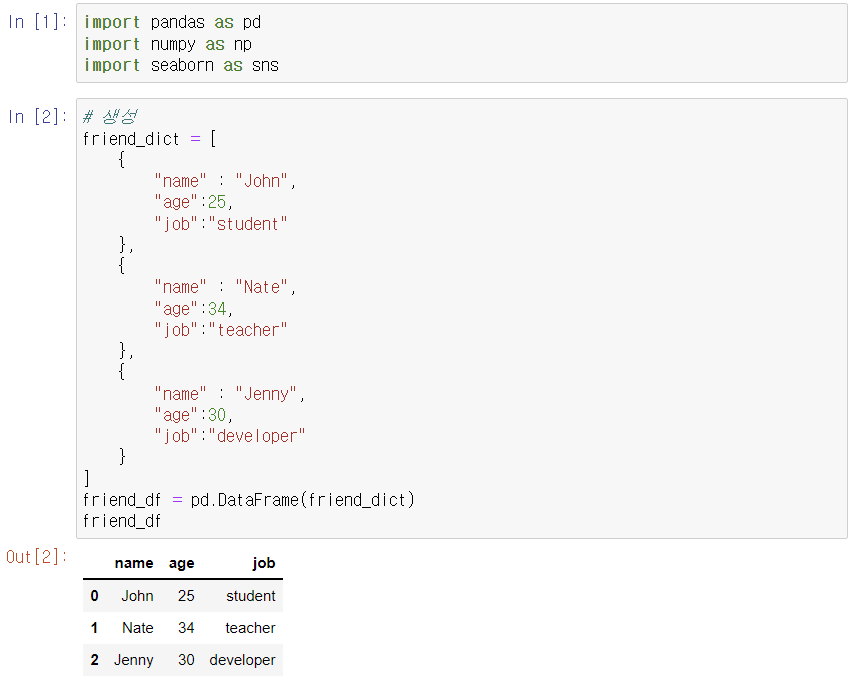The image size is (857, 688).
Task: Click inside the imports code cell
Action: point(462,43)
